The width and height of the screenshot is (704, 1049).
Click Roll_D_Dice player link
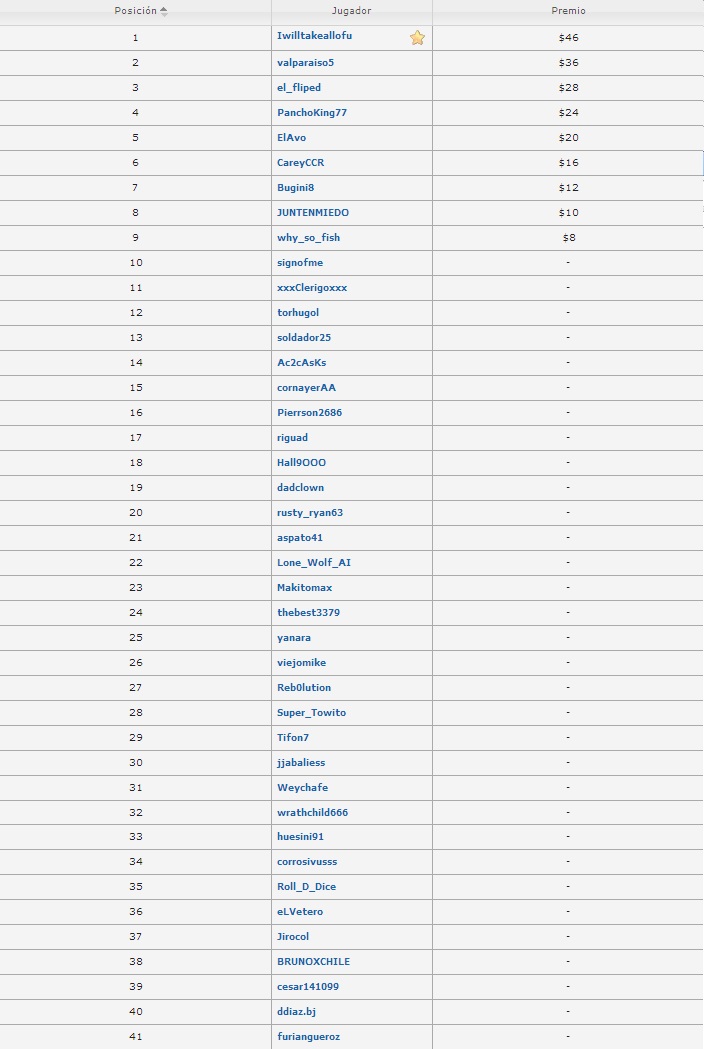[x=306, y=886]
